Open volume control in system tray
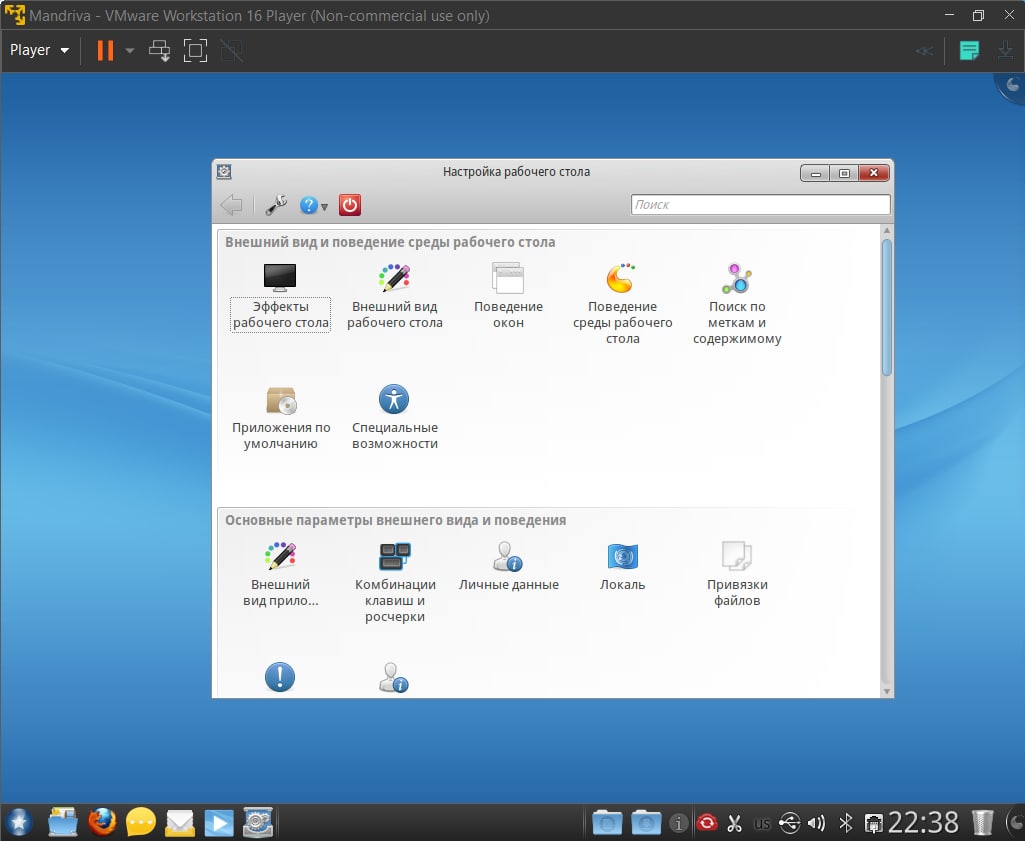This screenshot has height=841, width=1025. pyautogui.click(x=816, y=823)
